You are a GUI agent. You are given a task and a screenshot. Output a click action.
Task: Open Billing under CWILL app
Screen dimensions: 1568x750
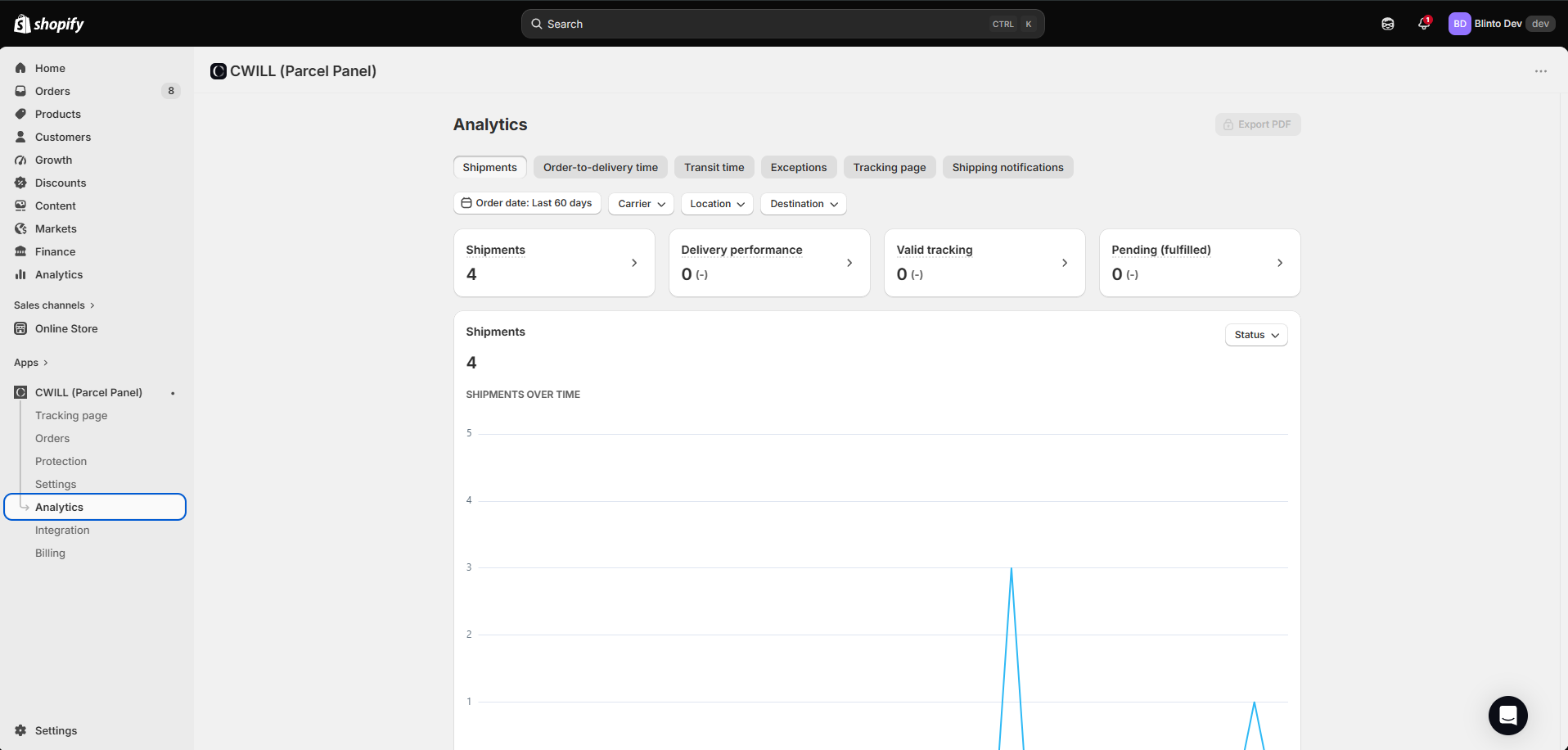[x=50, y=553]
